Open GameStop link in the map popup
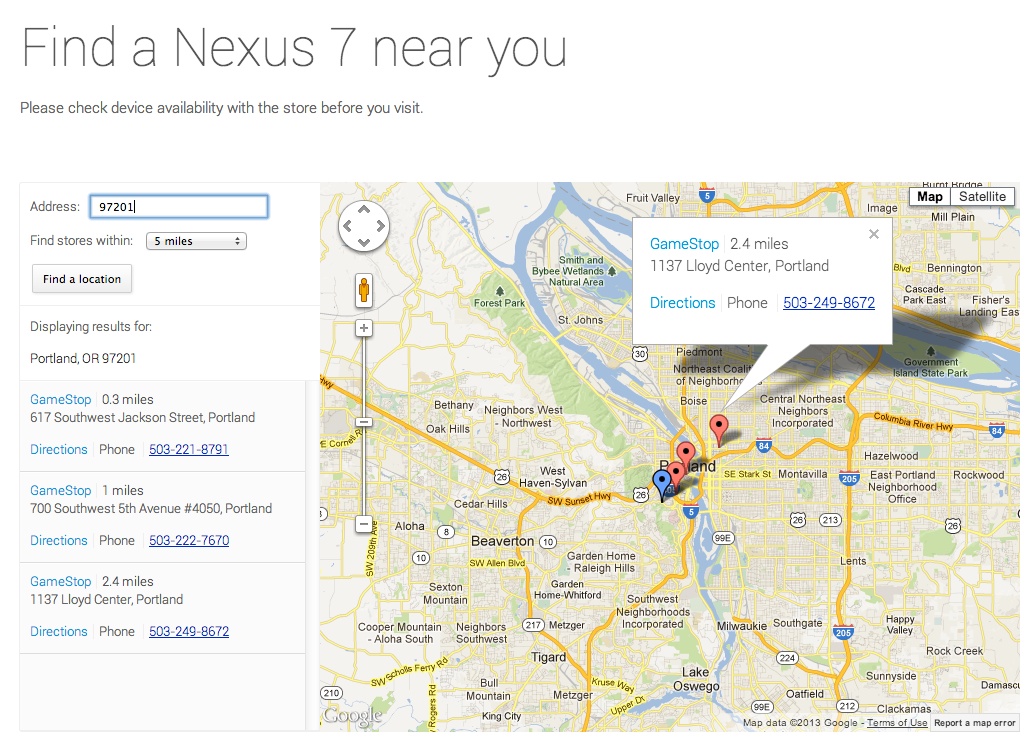This screenshot has width=1035, height=747. click(684, 244)
